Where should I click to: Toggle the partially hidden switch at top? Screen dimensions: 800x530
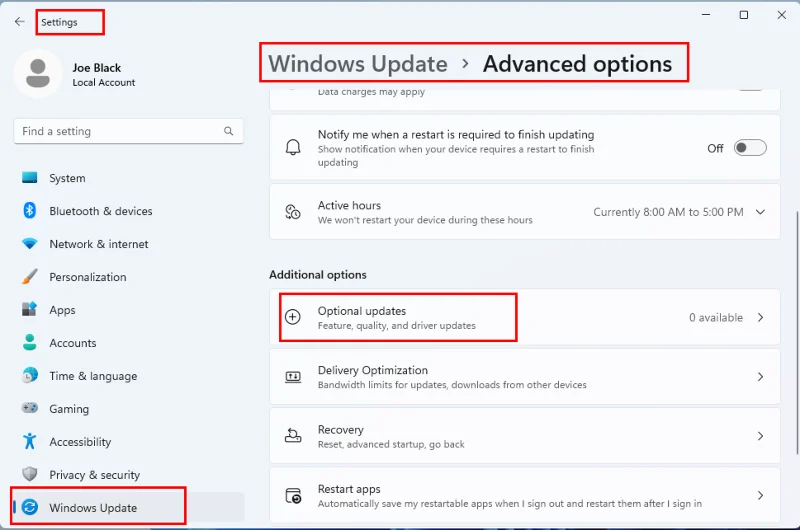[x=750, y=87]
